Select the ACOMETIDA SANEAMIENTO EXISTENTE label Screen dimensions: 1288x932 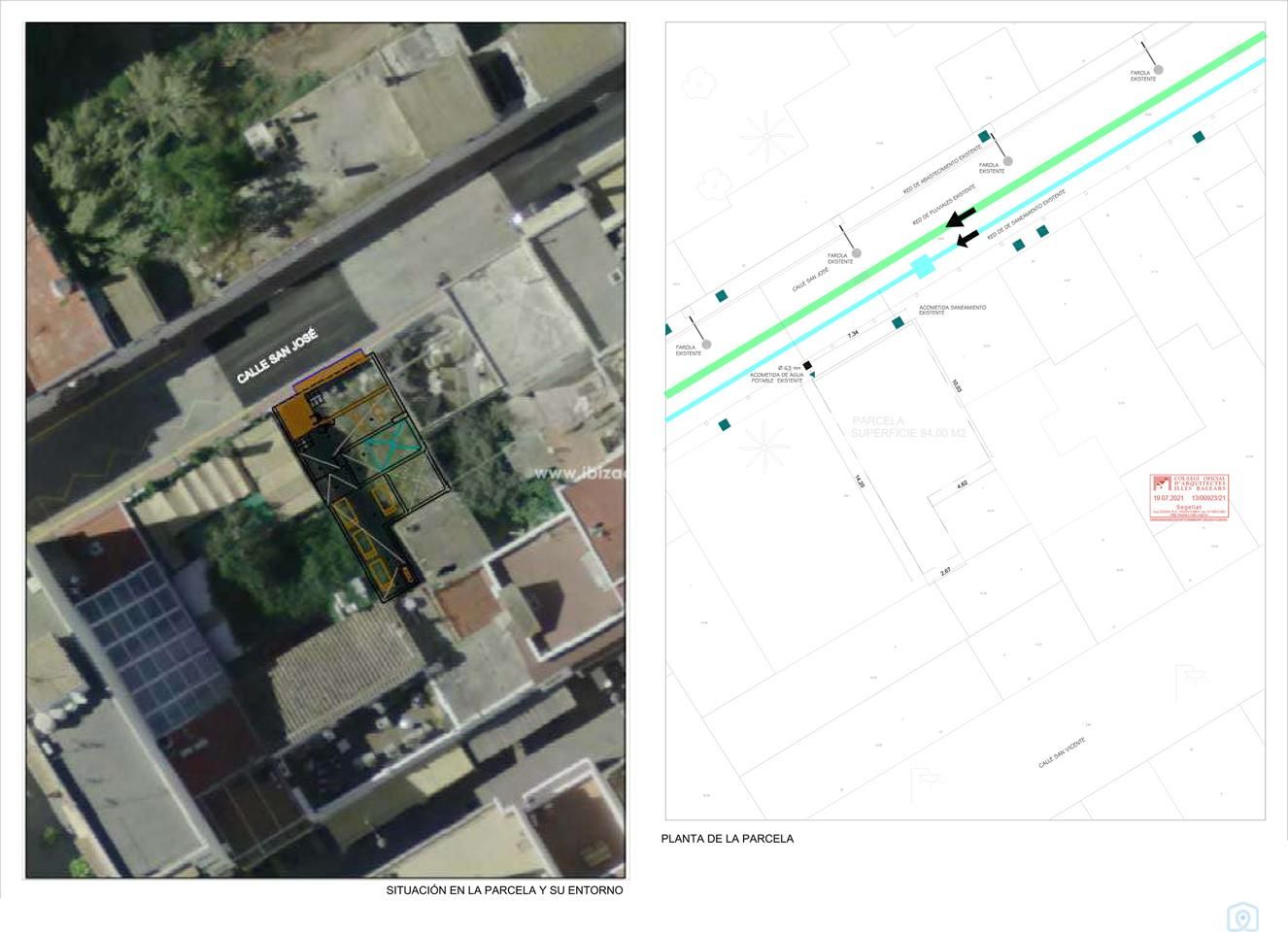coord(952,310)
